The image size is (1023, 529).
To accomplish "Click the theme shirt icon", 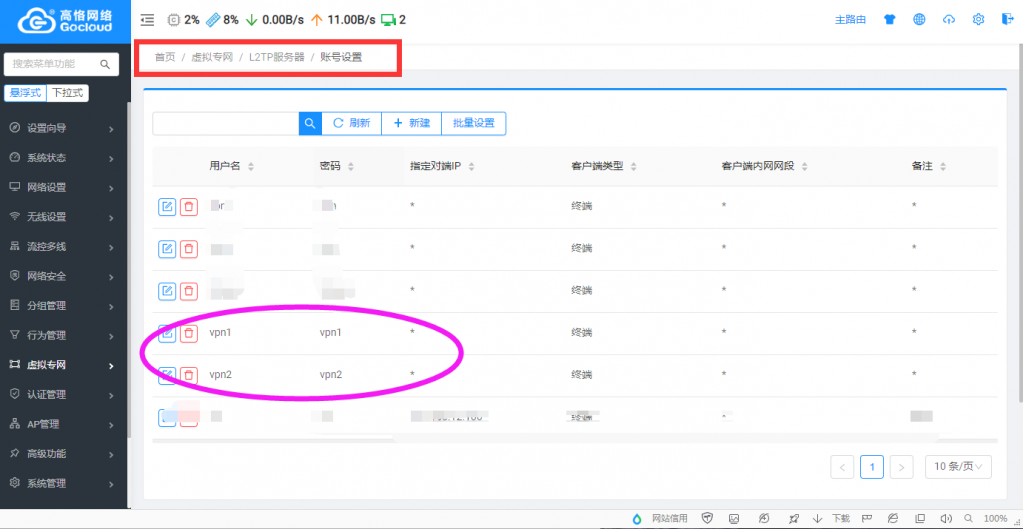I will point(890,20).
